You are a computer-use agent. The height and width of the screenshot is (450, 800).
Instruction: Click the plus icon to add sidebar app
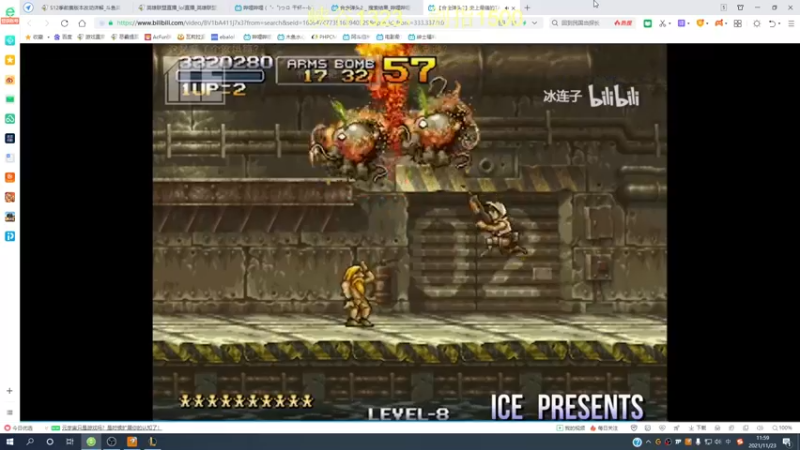10,391
